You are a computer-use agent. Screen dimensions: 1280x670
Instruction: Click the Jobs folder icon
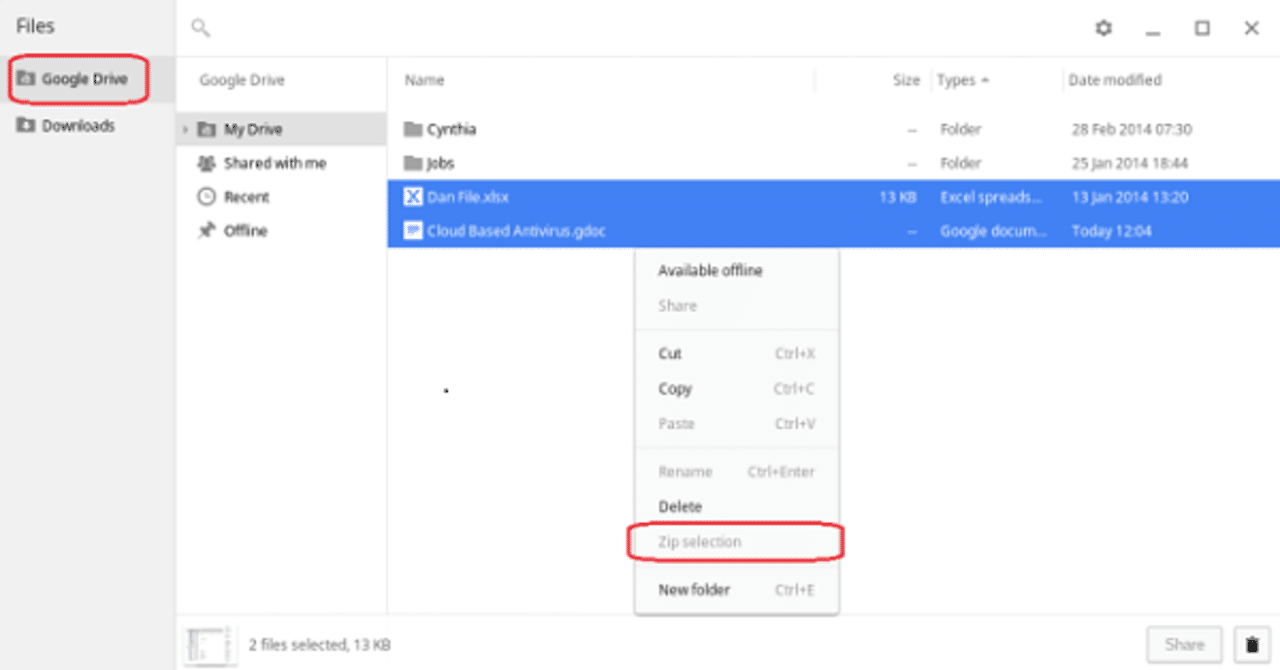click(x=413, y=163)
